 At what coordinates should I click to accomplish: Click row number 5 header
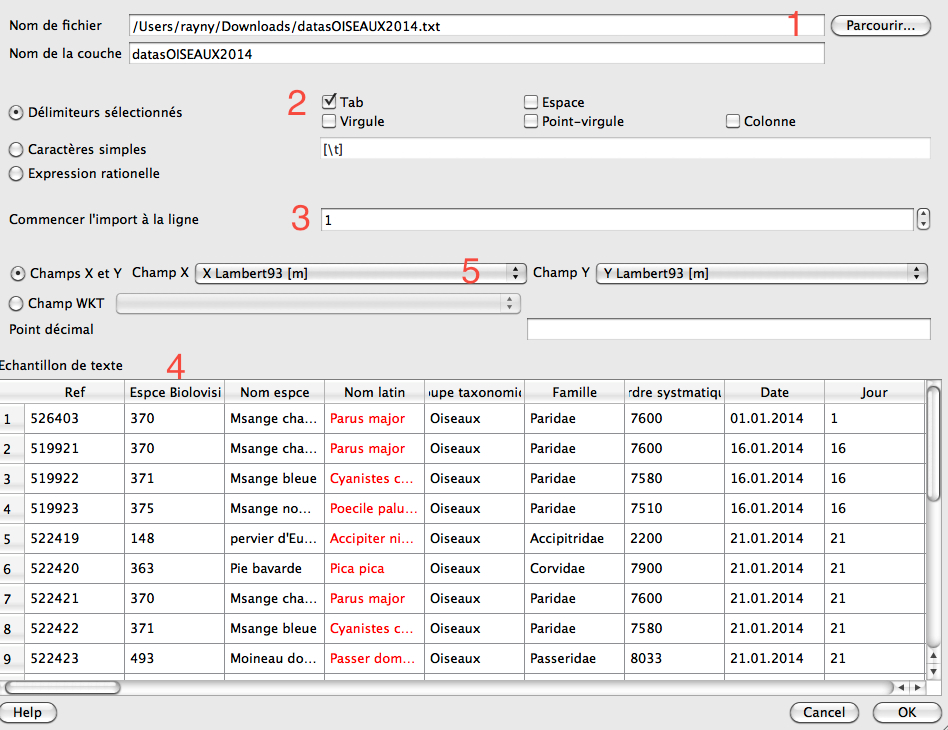11,538
